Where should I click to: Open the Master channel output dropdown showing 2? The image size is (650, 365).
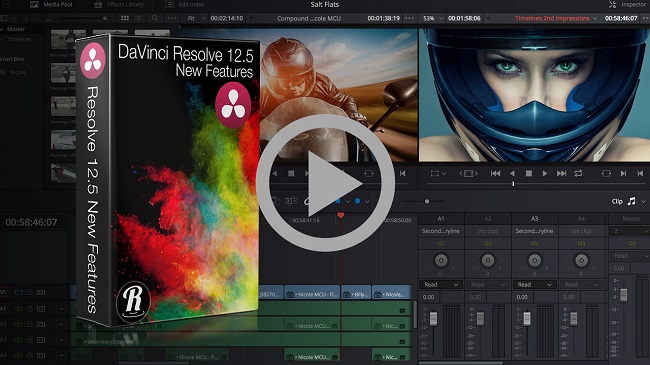(x=630, y=231)
